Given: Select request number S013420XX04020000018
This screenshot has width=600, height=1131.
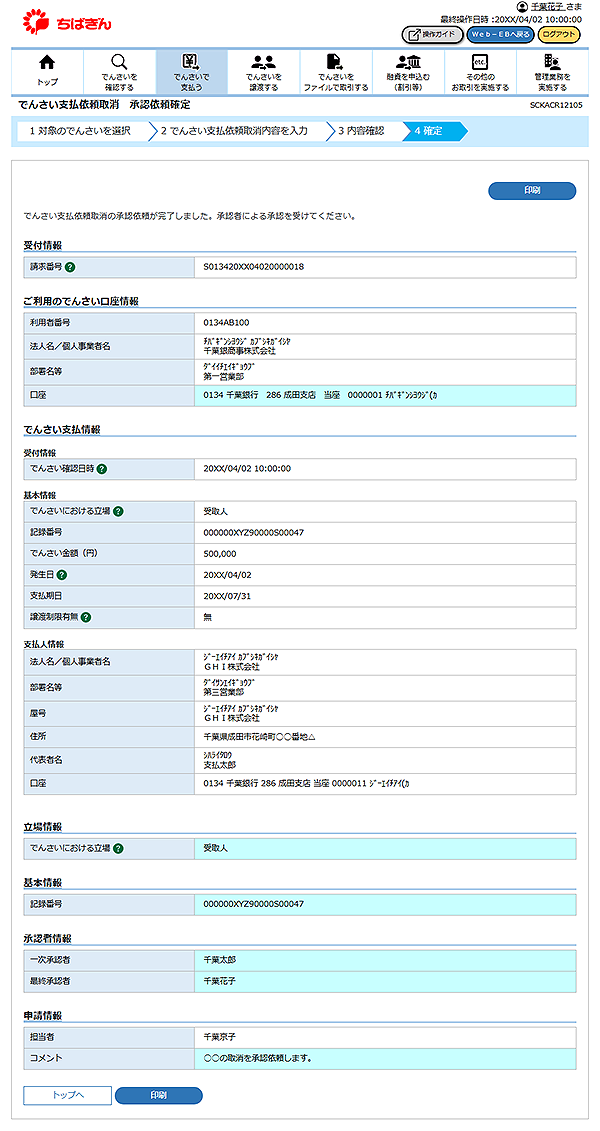Looking at the screenshot, I should (x=253, y=267).
